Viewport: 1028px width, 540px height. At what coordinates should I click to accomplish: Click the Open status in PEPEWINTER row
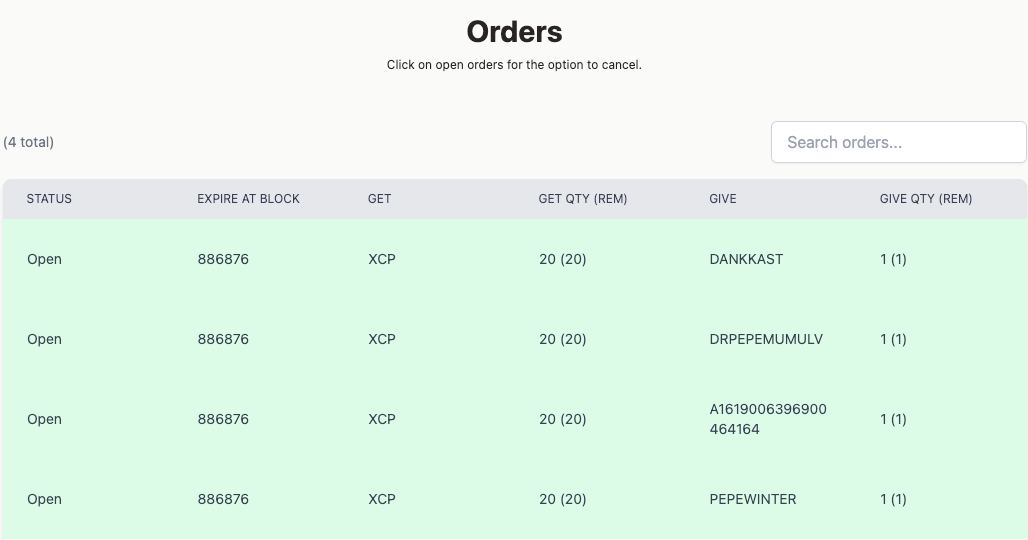(x=44, y=499)
